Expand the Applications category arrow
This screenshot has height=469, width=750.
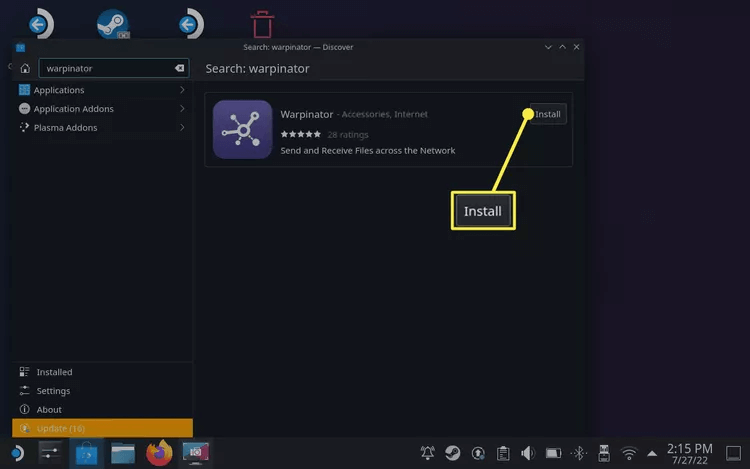pyautogui.click(x=182, y=90)
